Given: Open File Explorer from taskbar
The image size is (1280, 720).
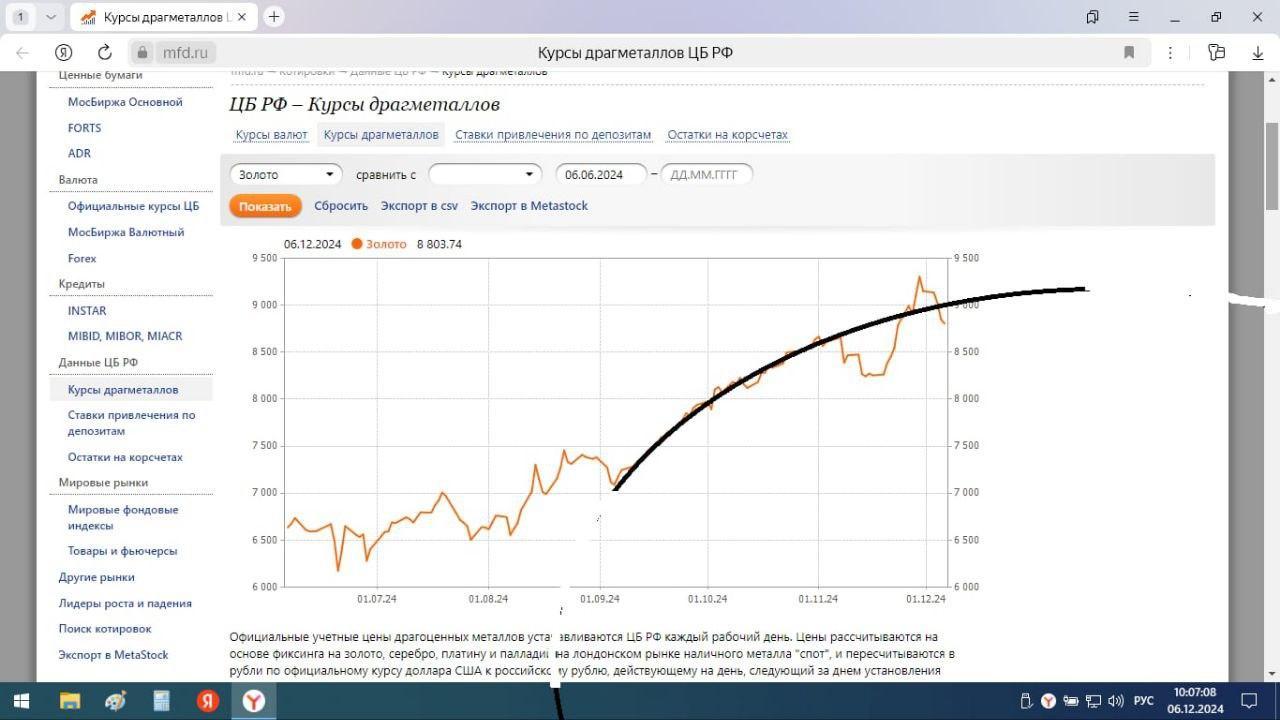Looking at the screenshot, I should click(x=69, y=701).
